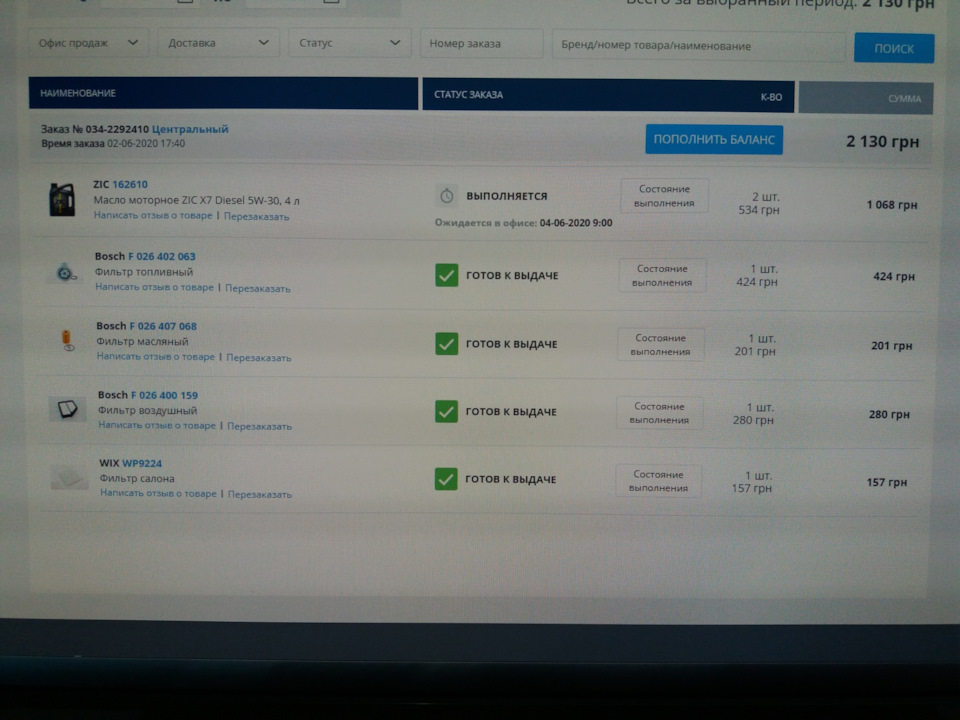Reorder the Фильтр топливный item

[257, 288]
